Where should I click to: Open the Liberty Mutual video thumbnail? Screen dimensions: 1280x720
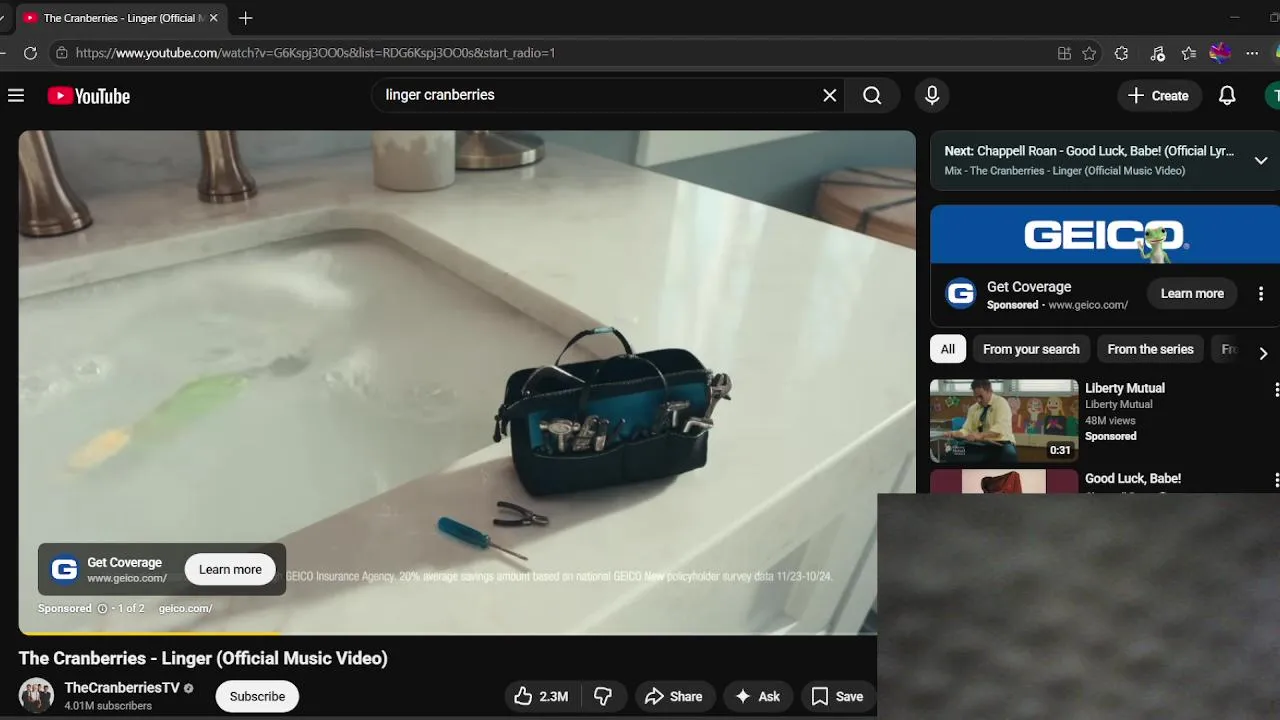[x=1004, y=421]
